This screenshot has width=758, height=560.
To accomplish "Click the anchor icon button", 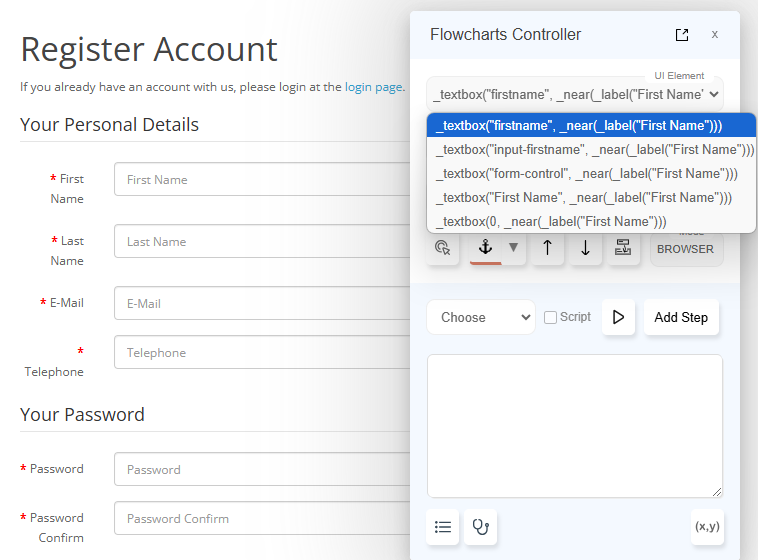I will coord(486,248).
